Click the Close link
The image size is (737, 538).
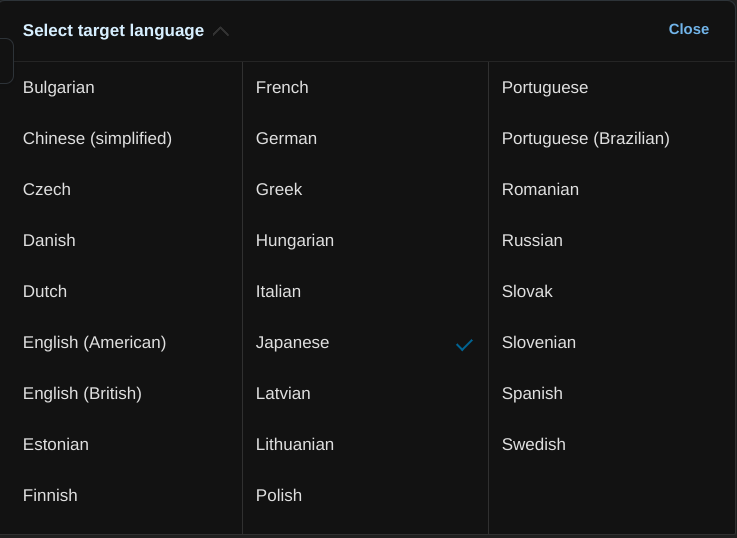point(688,29)
